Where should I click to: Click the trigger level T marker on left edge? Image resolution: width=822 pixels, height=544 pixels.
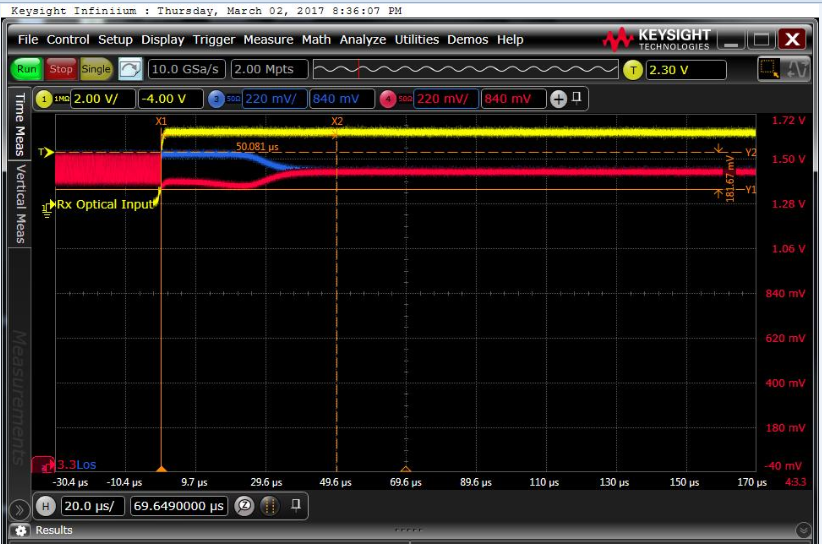[46, 153]
